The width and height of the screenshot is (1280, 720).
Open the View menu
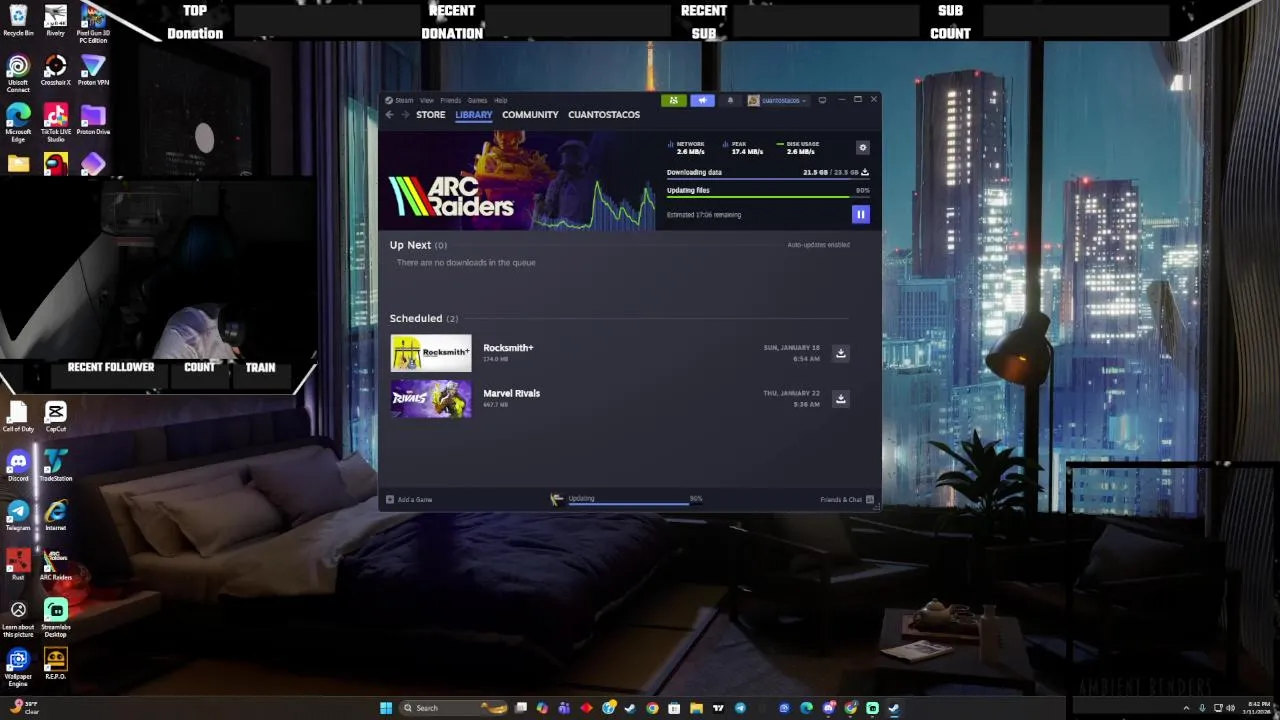tap(427, 100)
